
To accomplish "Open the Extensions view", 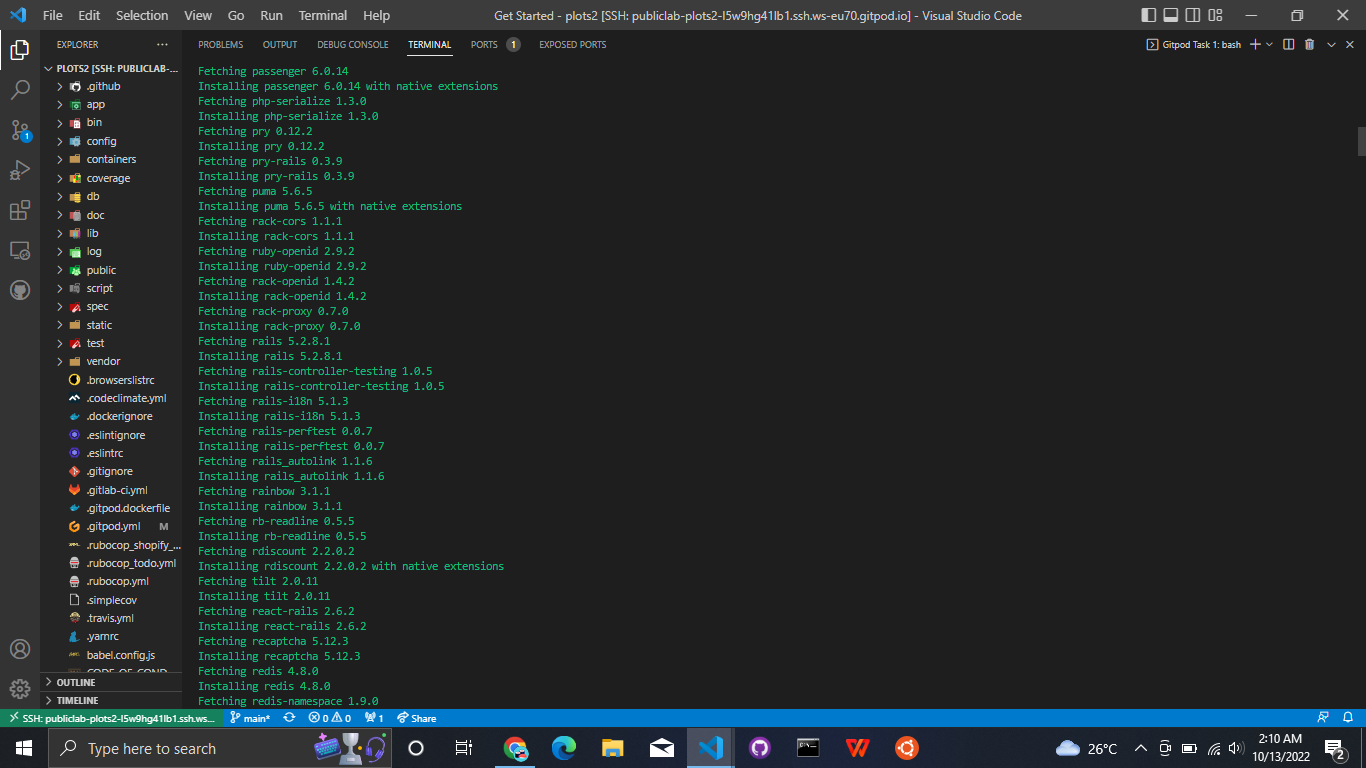I will point(20,210).
